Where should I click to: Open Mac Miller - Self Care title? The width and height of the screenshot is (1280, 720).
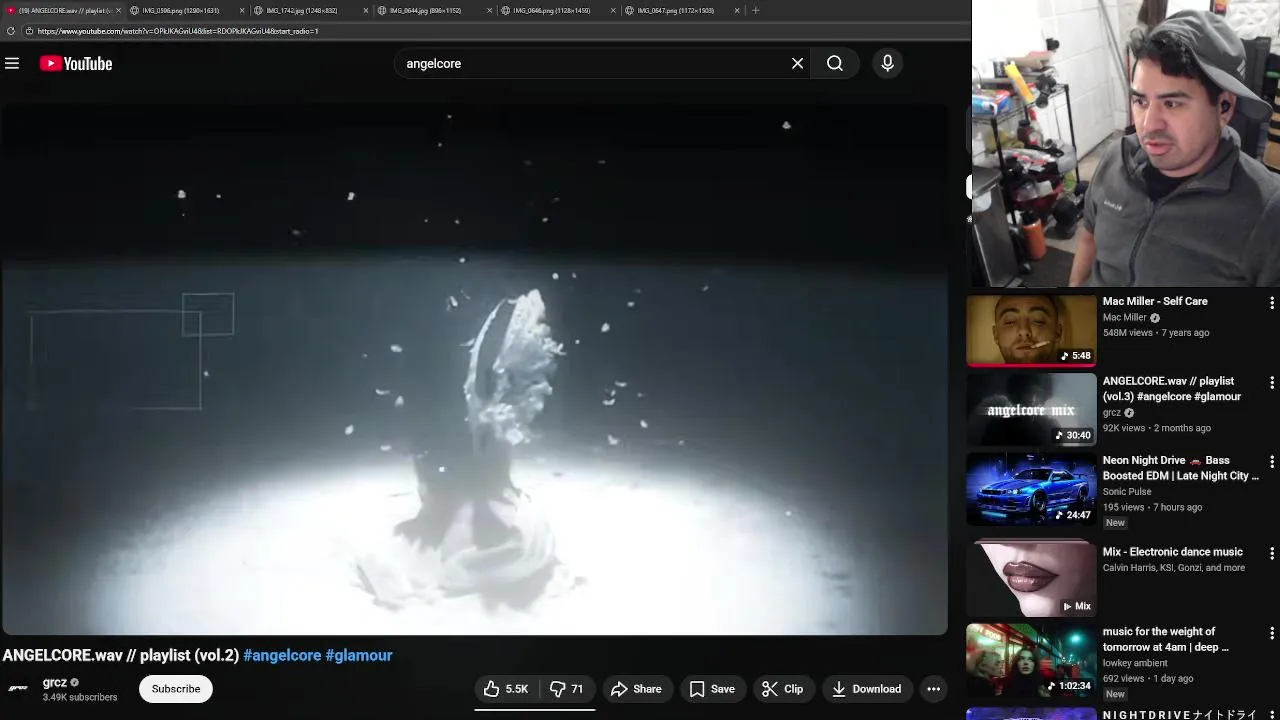coord(1155,301)
